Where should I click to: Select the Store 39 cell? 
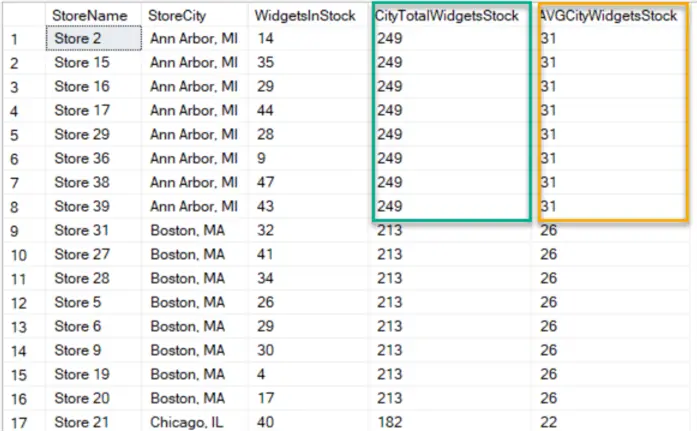(x=93, y=206)
